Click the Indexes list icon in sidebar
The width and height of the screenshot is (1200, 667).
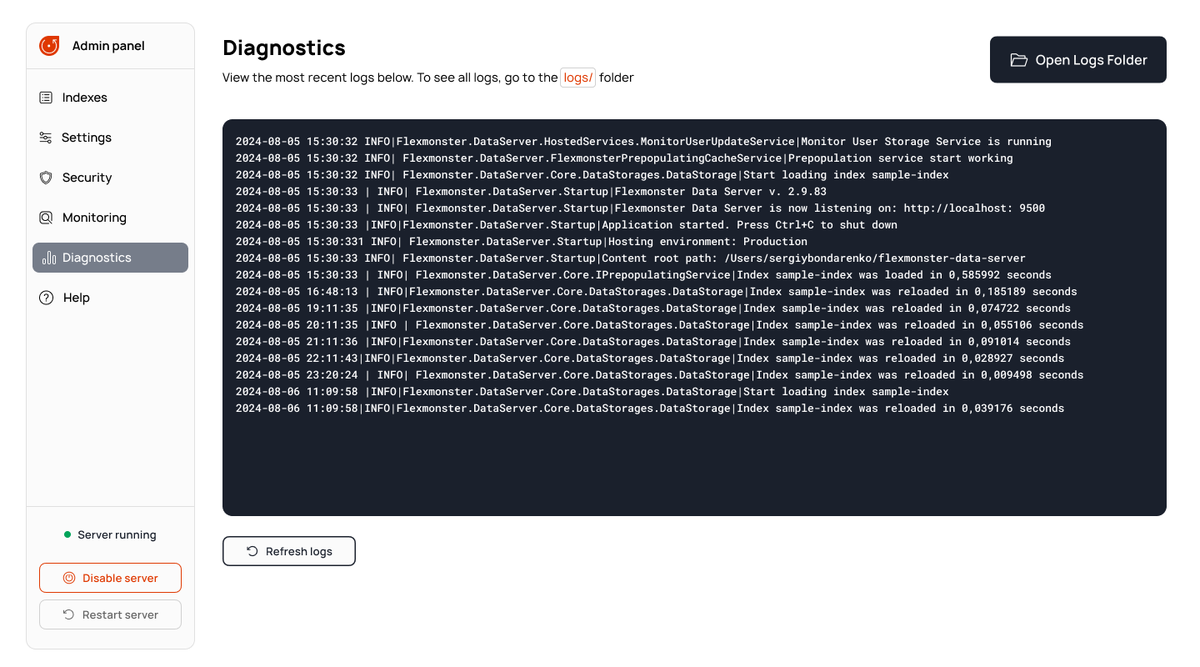(46, 98)
